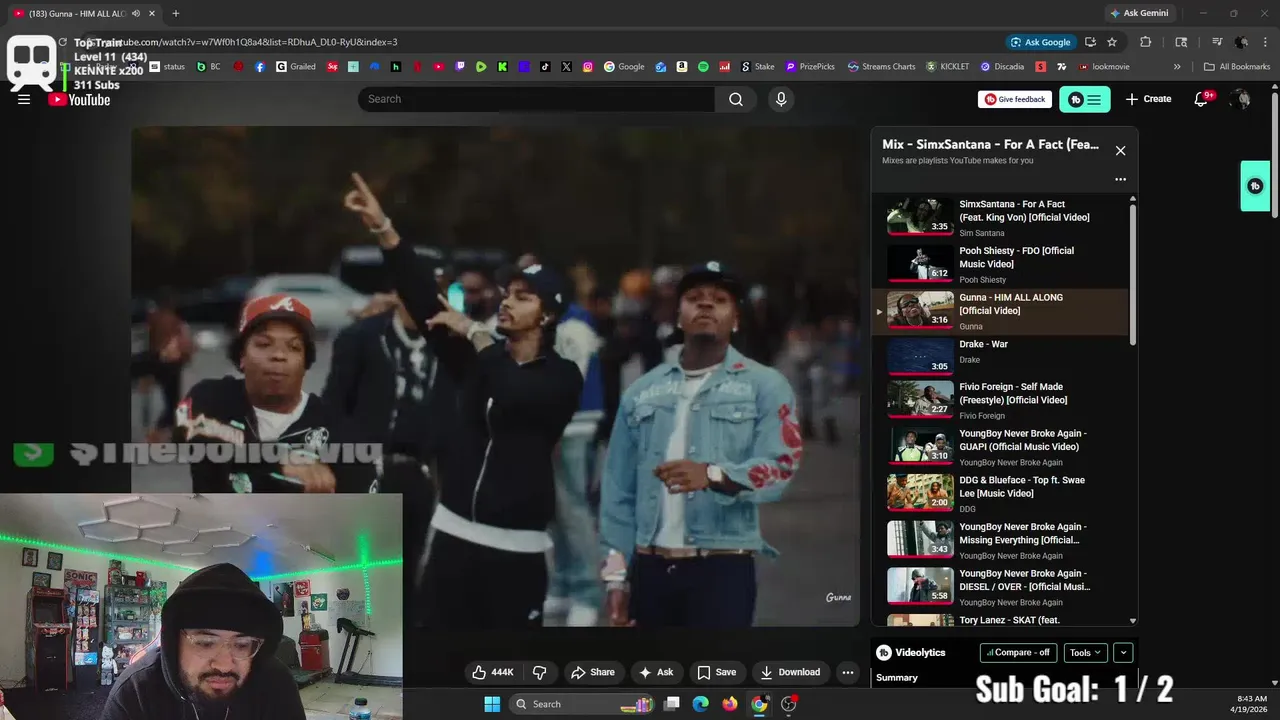The height and width of the screenshot is (720, 1280).
Task: Click the teal TubeBuddy icon button in header
Action: [1085, 99]
